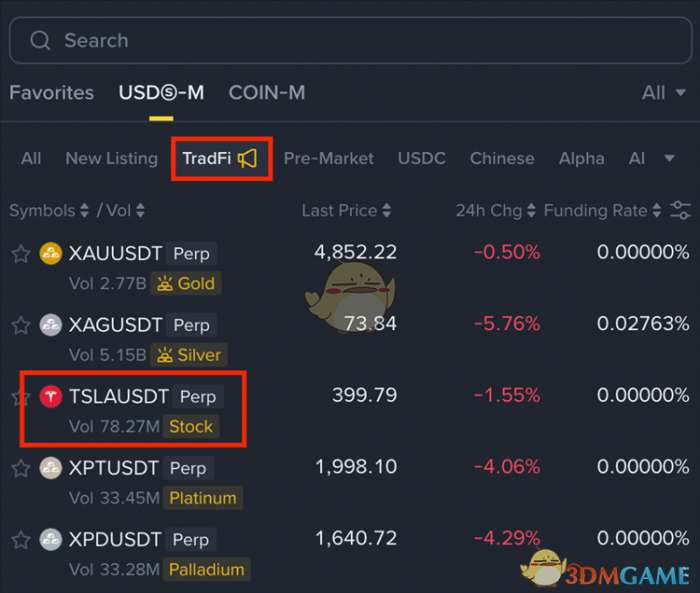Viewport: 700px width, 593px height.
Task: Click the TradFi megaphone announcement icon
Action: click(x=247, y=159)
